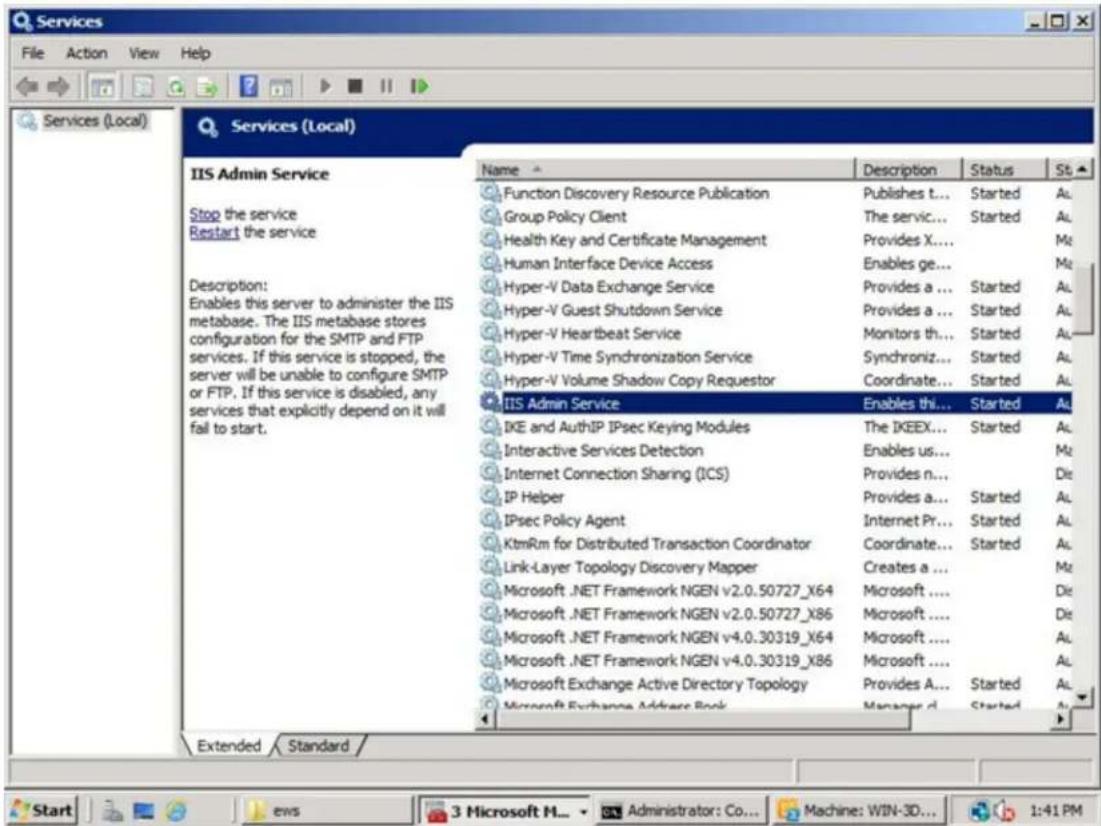1101x826 pixels.
Task: Click the vertical scrollbar down arrow
Action: click(x=1082, y=697)
